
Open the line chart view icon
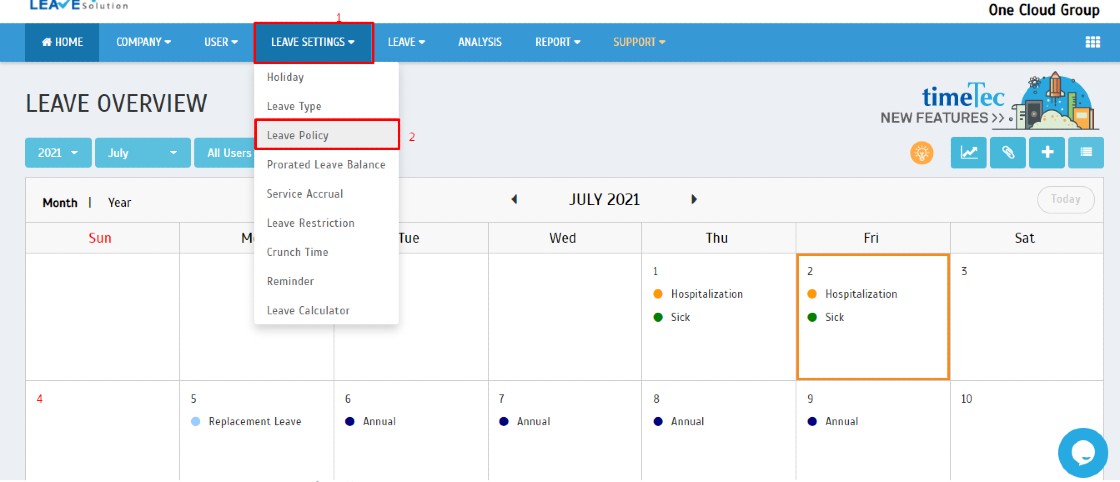pyautogui.click(x=969, y=153)
